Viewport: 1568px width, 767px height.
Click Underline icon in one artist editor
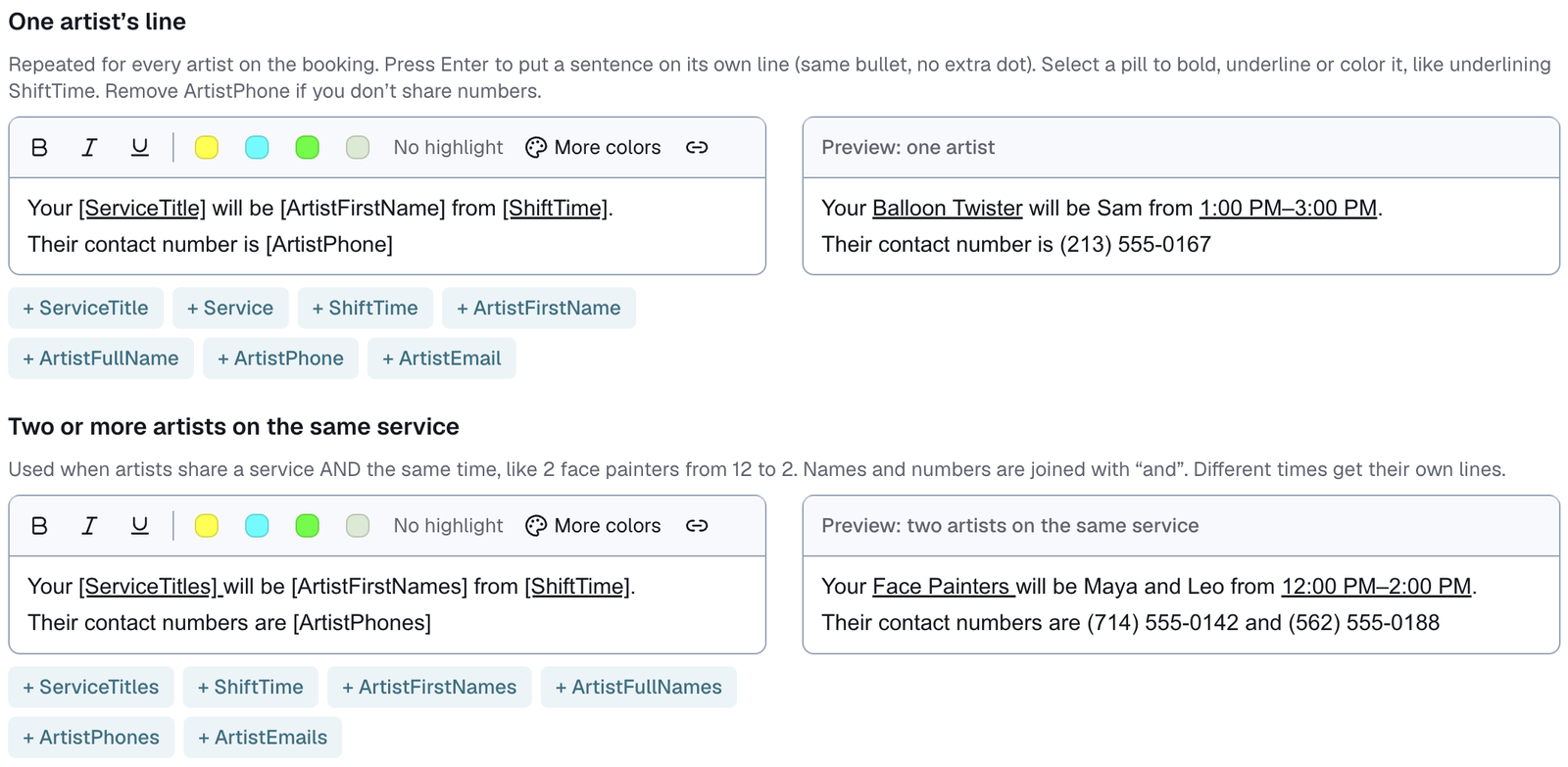140,148
